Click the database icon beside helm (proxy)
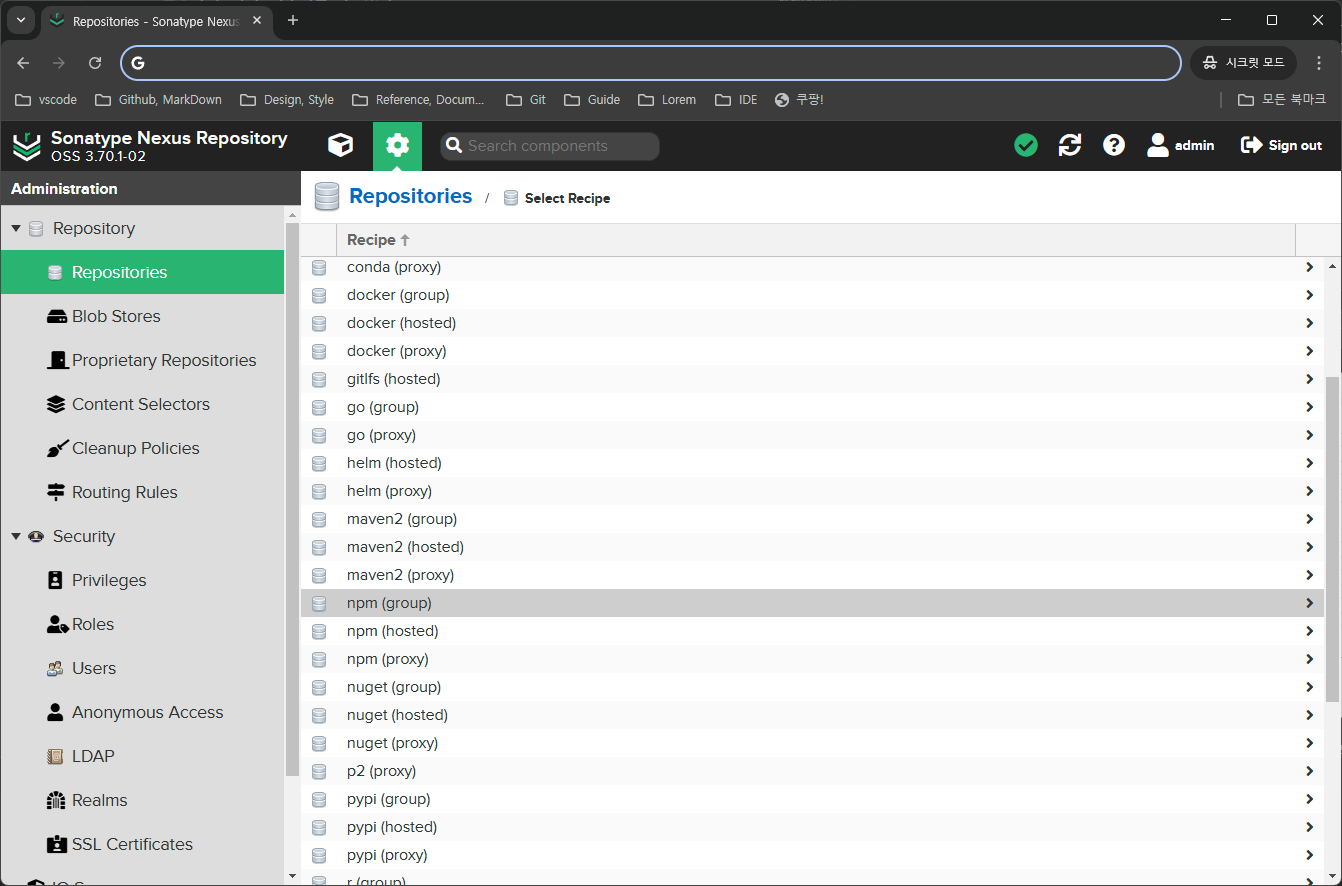The width and height of the screenshot is (1342, 886). point(319,491)
